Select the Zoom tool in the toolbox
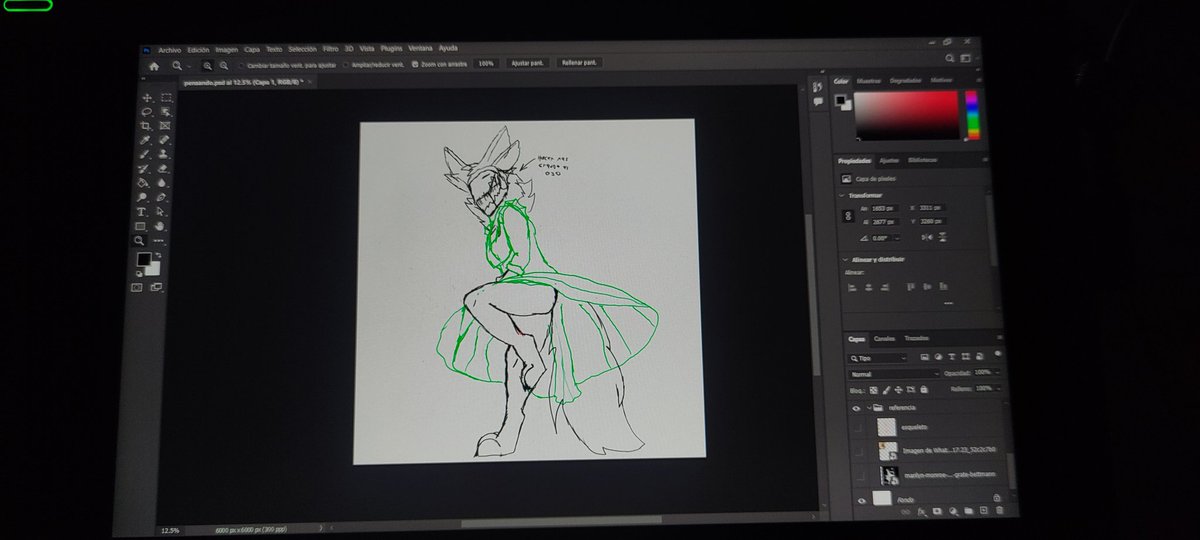 click(139, 240)
